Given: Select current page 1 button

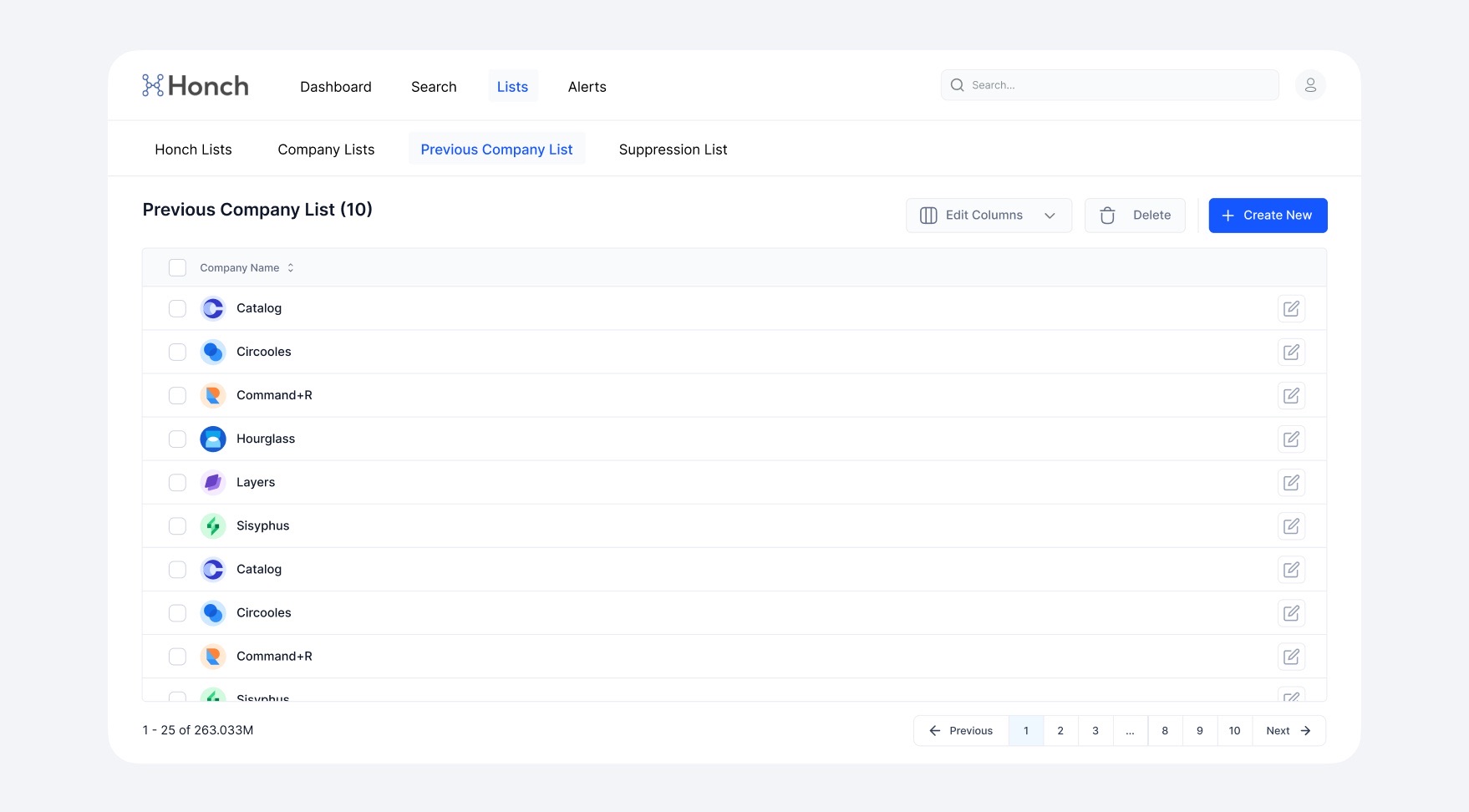Looking at the screenshot, I should (1026, 731).
